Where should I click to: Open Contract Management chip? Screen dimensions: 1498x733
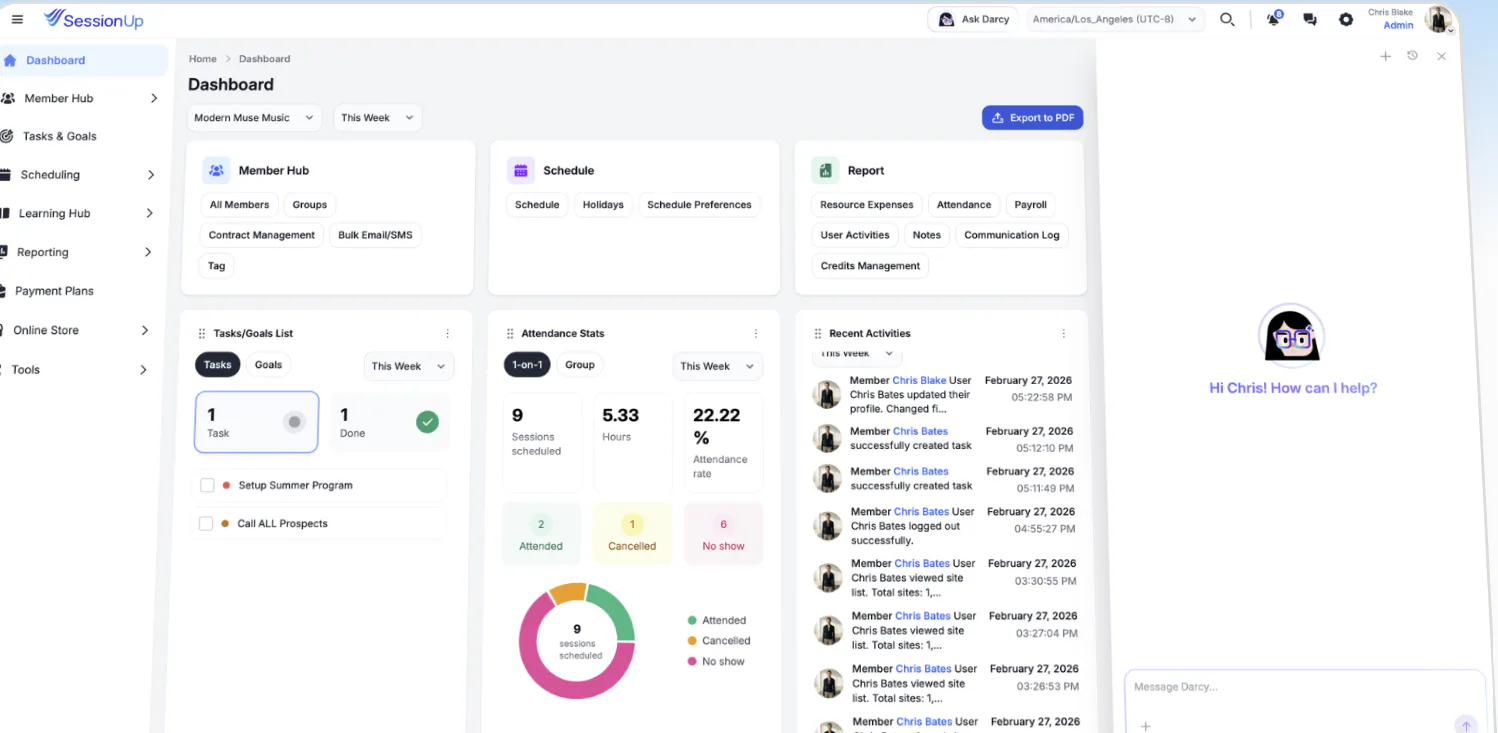262,235
